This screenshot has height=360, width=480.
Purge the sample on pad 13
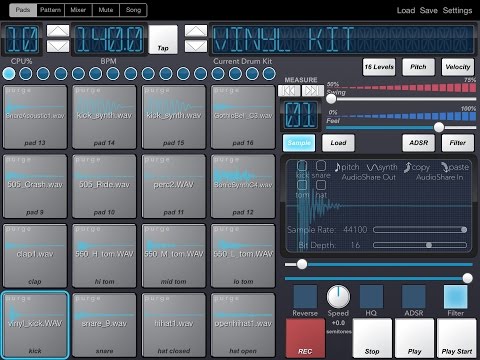pos(19,90)
